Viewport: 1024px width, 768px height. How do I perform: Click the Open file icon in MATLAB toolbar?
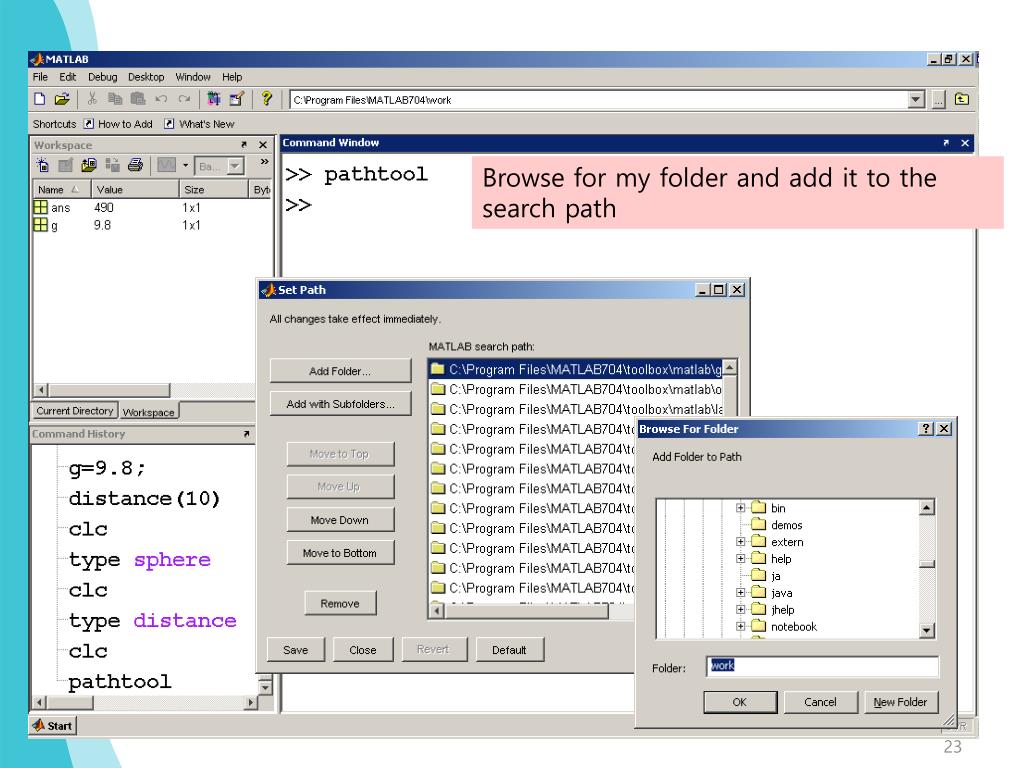click(x=62, y=99)
